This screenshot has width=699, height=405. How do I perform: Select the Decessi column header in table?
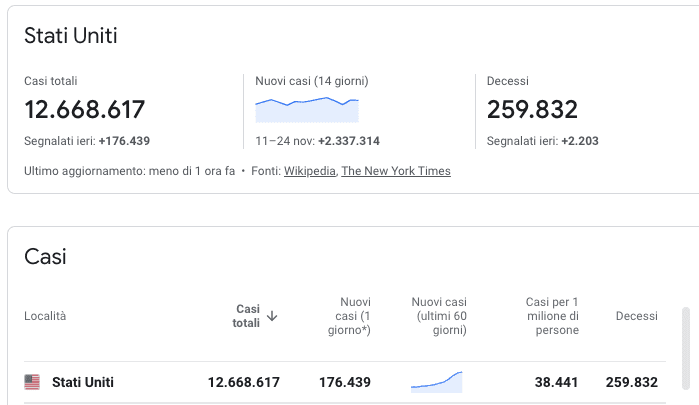pyautogui.click(x=637, y=316)
